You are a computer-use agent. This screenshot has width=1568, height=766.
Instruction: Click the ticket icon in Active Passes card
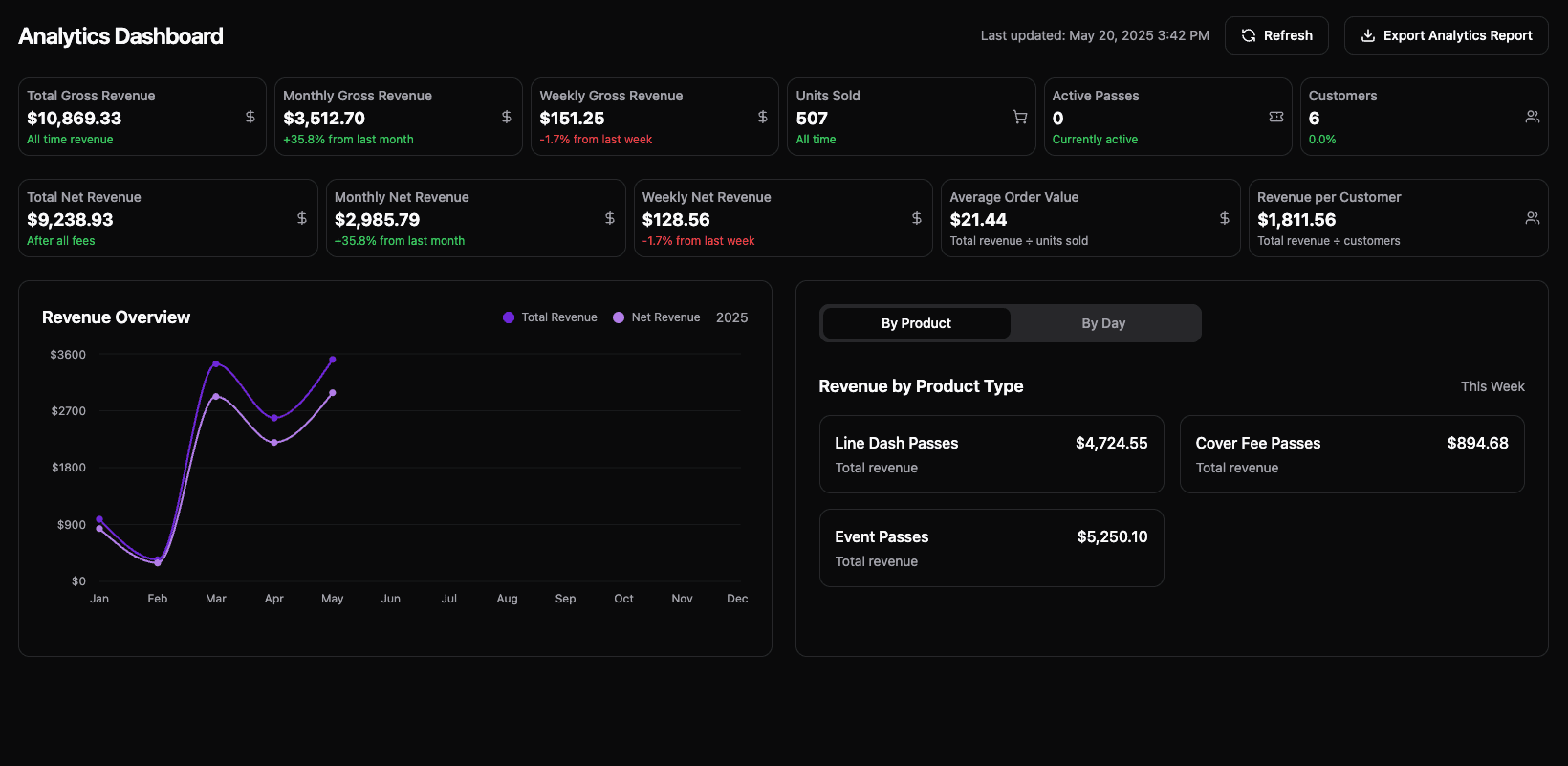pyautogui.click(x=1276, y=117)
